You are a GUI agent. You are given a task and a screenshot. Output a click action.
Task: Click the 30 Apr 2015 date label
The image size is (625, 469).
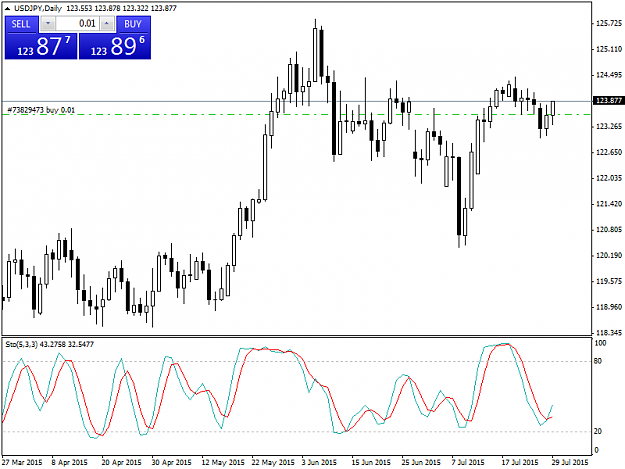[x=171, y=462]
